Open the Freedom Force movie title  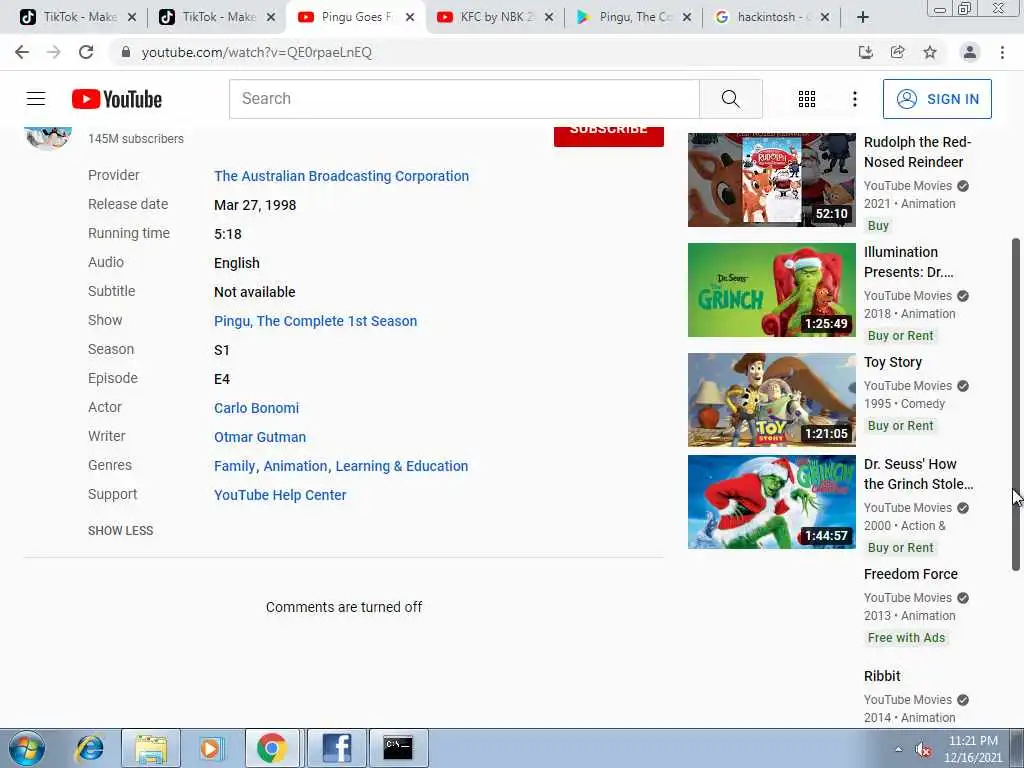tap(910, 574)
